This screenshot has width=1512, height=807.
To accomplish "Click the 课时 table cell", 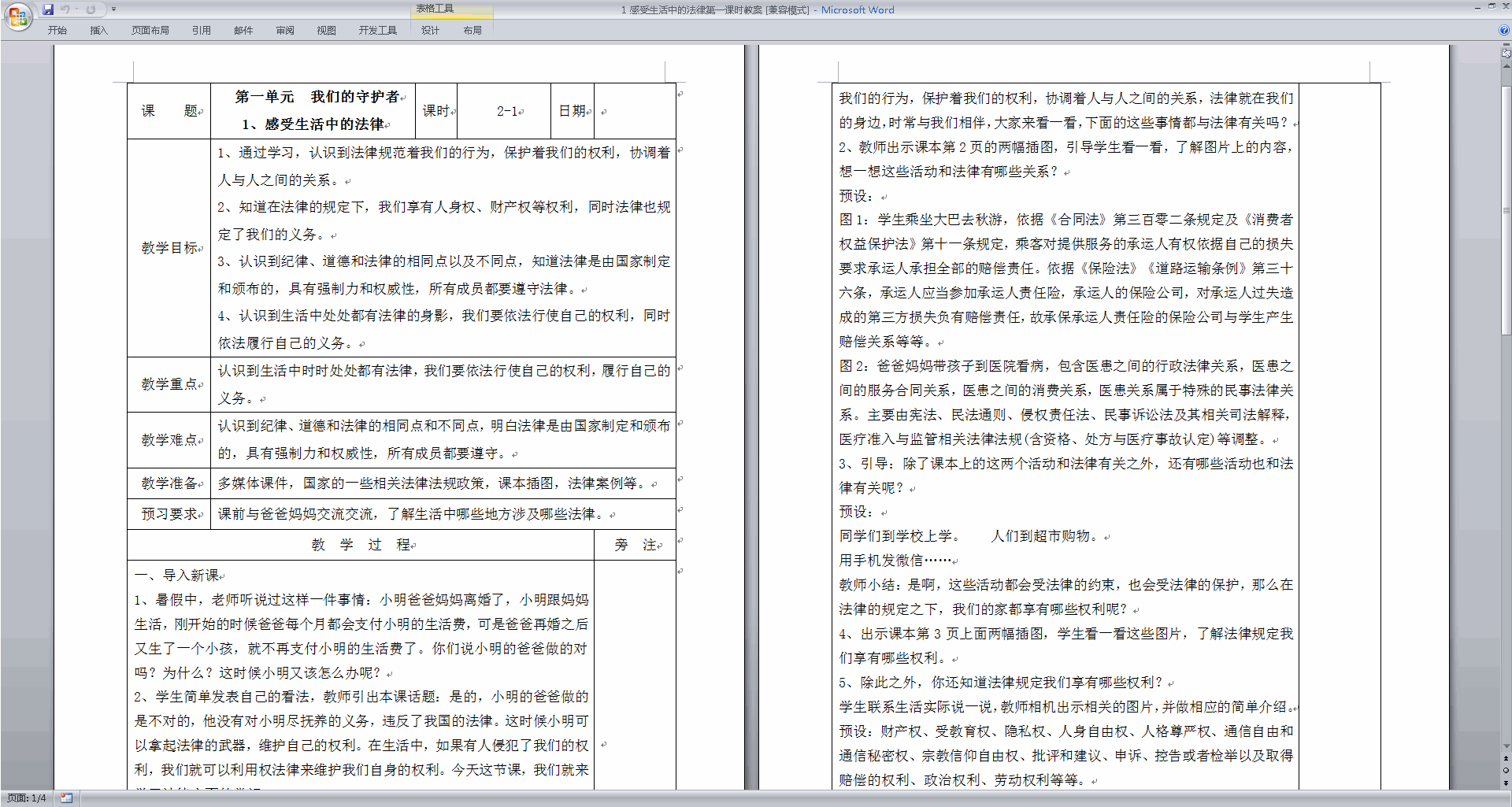I will tap(436, 111).
